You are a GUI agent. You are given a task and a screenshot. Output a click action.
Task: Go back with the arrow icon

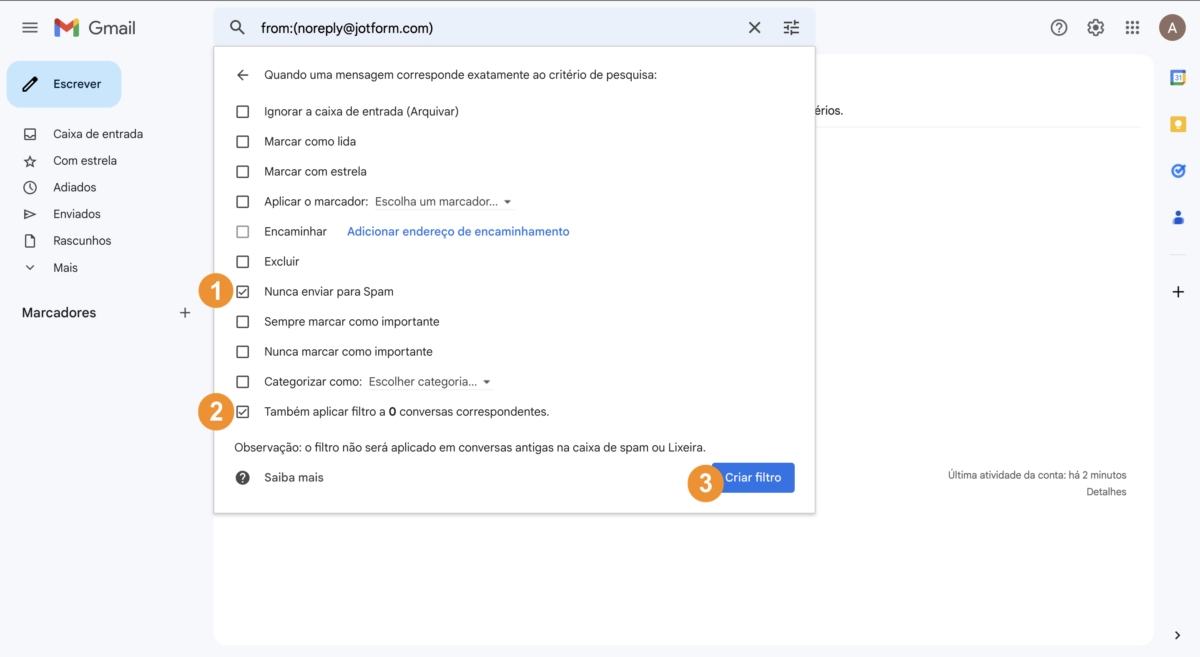pyautogui.click(x=242, y=75)
